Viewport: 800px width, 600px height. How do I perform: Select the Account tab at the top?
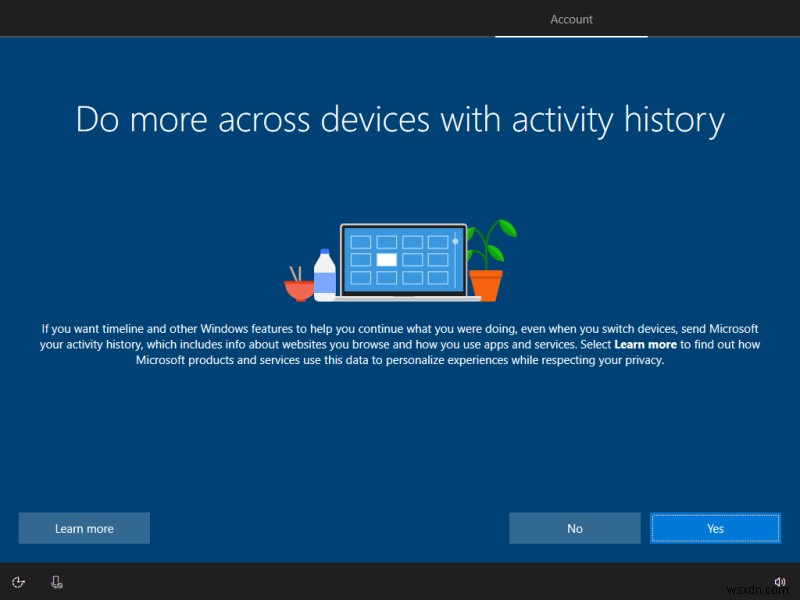(x=571, y=18)
